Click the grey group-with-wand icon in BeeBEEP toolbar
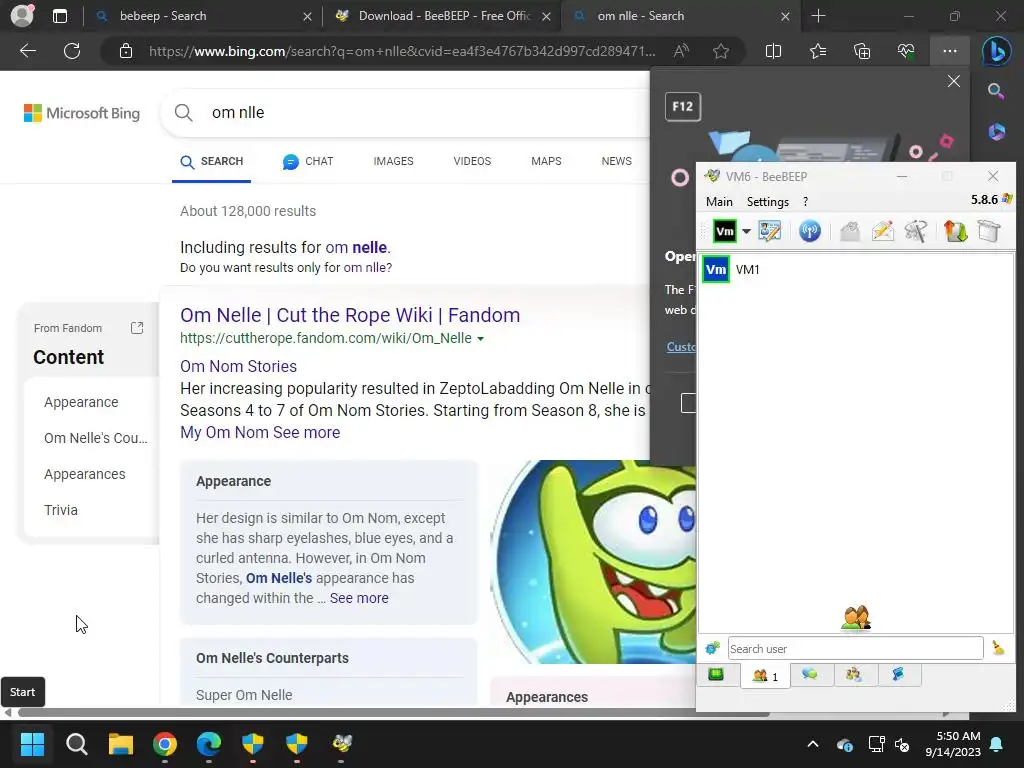The image size is (1024, 768). pos(916,231)
